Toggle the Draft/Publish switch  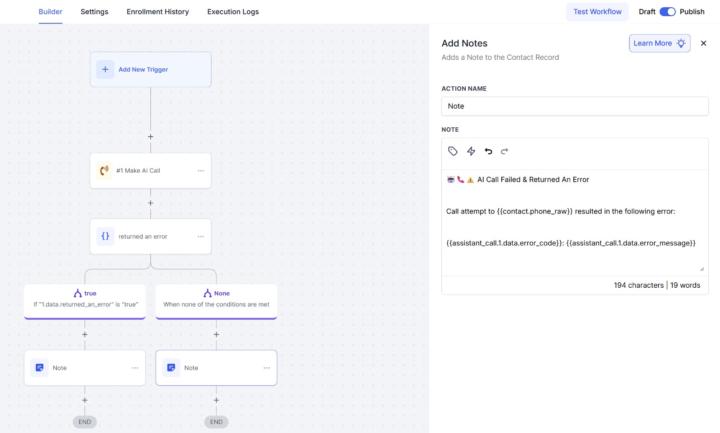[x=668, y=12]
